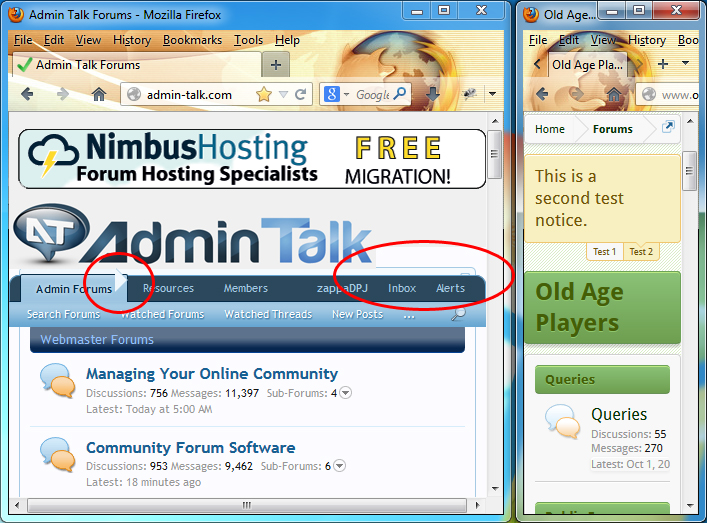Expand sub-forums of Community Forum Software
The width and height of the screenshot is (707, 523).
pos(340,466)
